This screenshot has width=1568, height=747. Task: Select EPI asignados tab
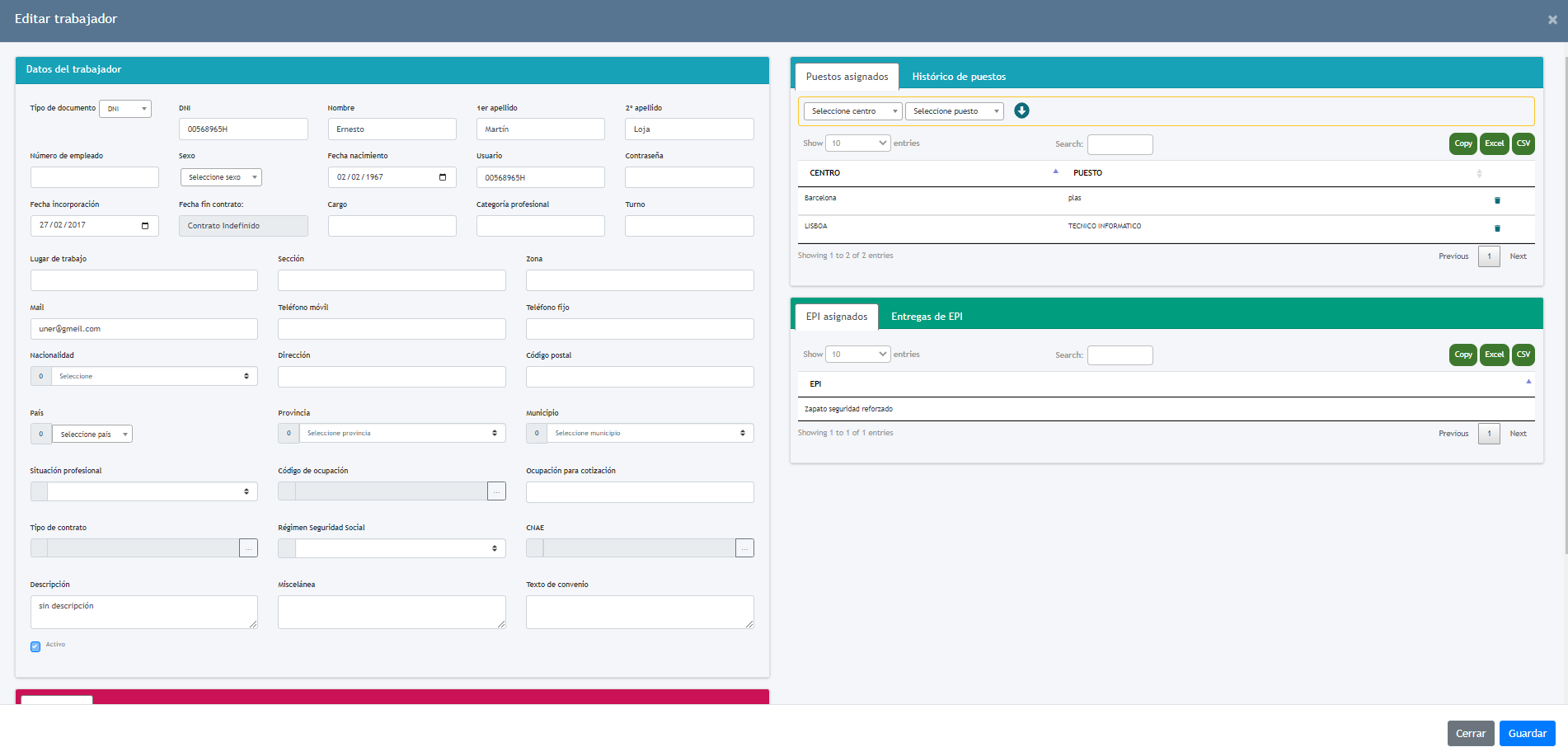click(x=837, y=317)
